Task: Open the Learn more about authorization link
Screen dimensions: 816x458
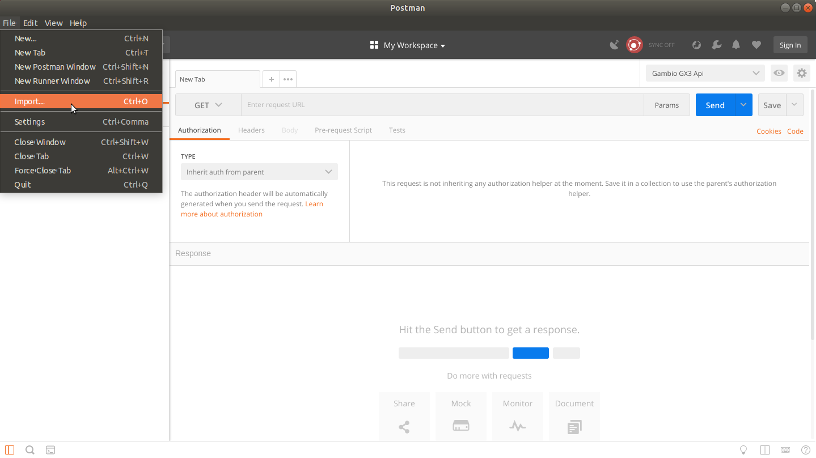Action: click(x=221, y=214)
